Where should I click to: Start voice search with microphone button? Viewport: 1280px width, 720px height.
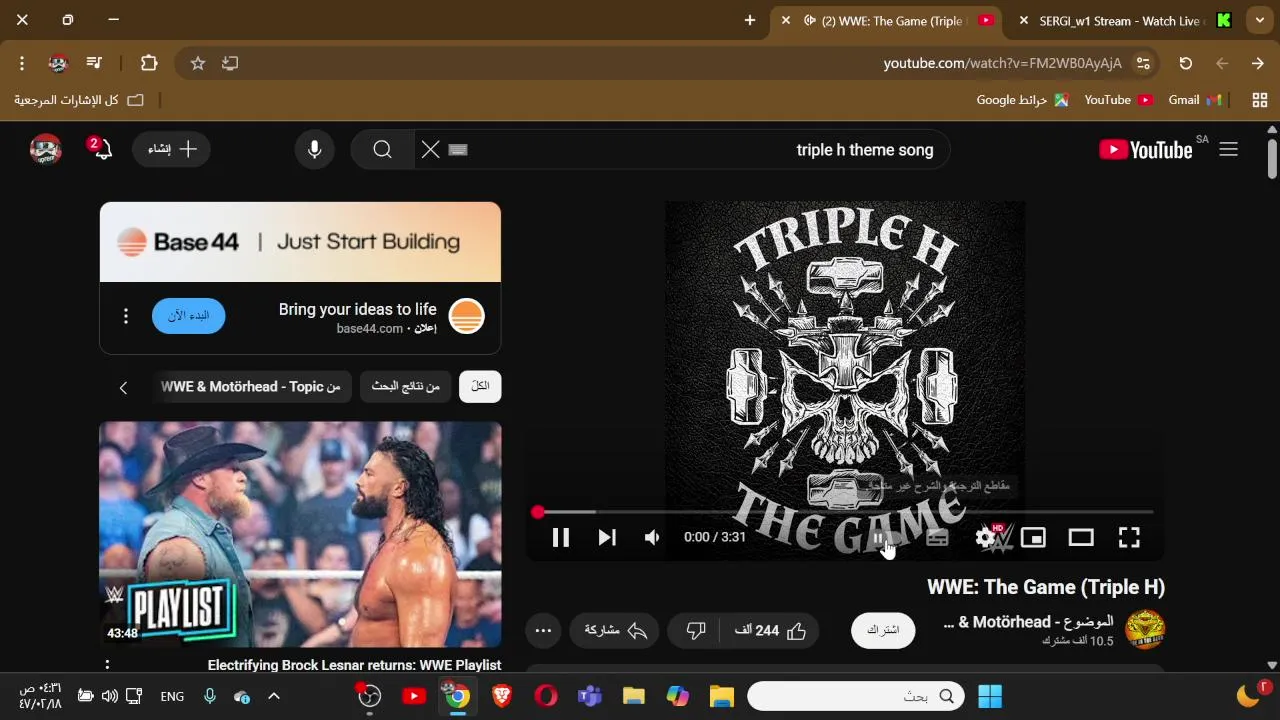coord(315,149)
